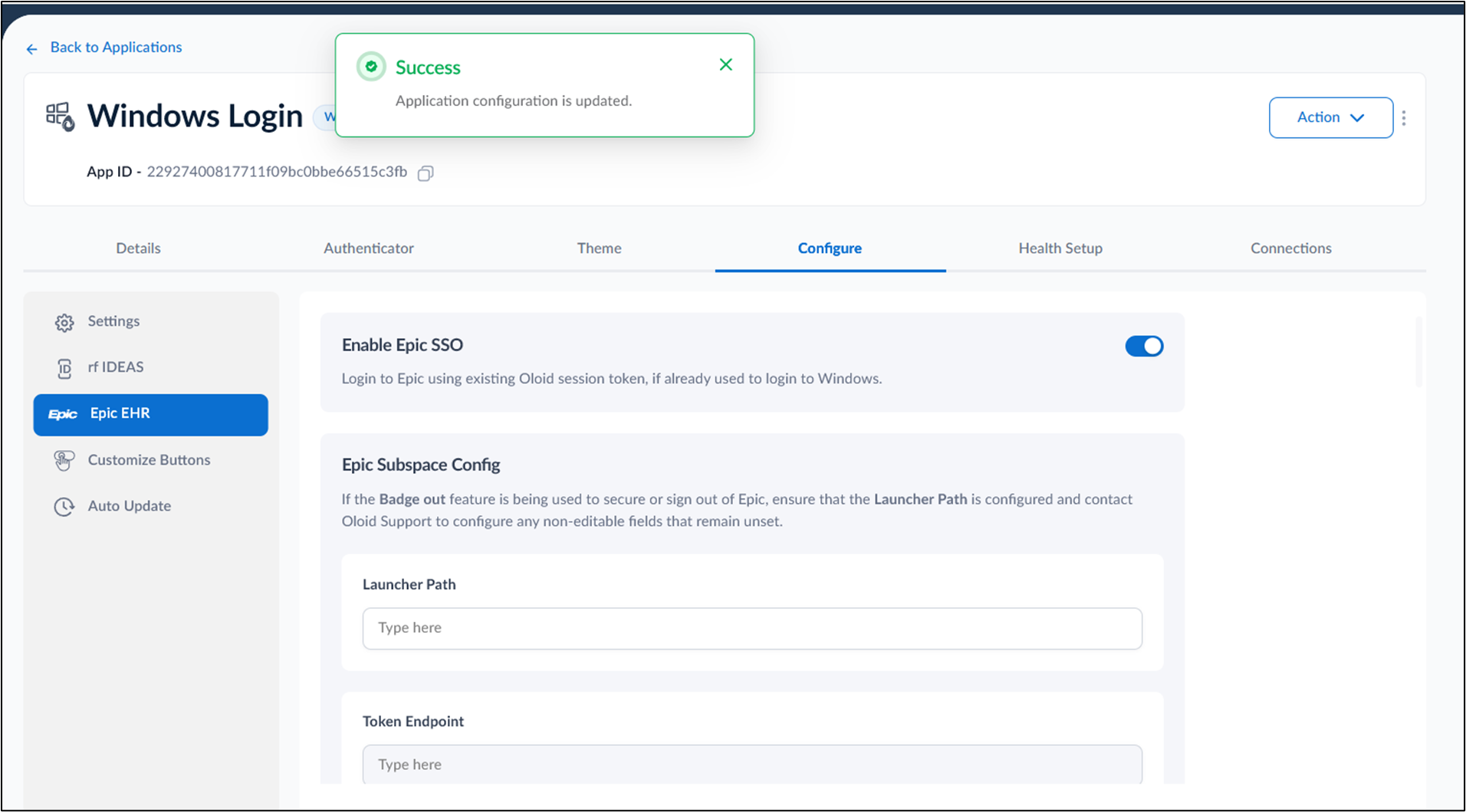Click the configuration panel vertical scrollbar
This screenshot has width=1466, height=812.
point(1418,353)
